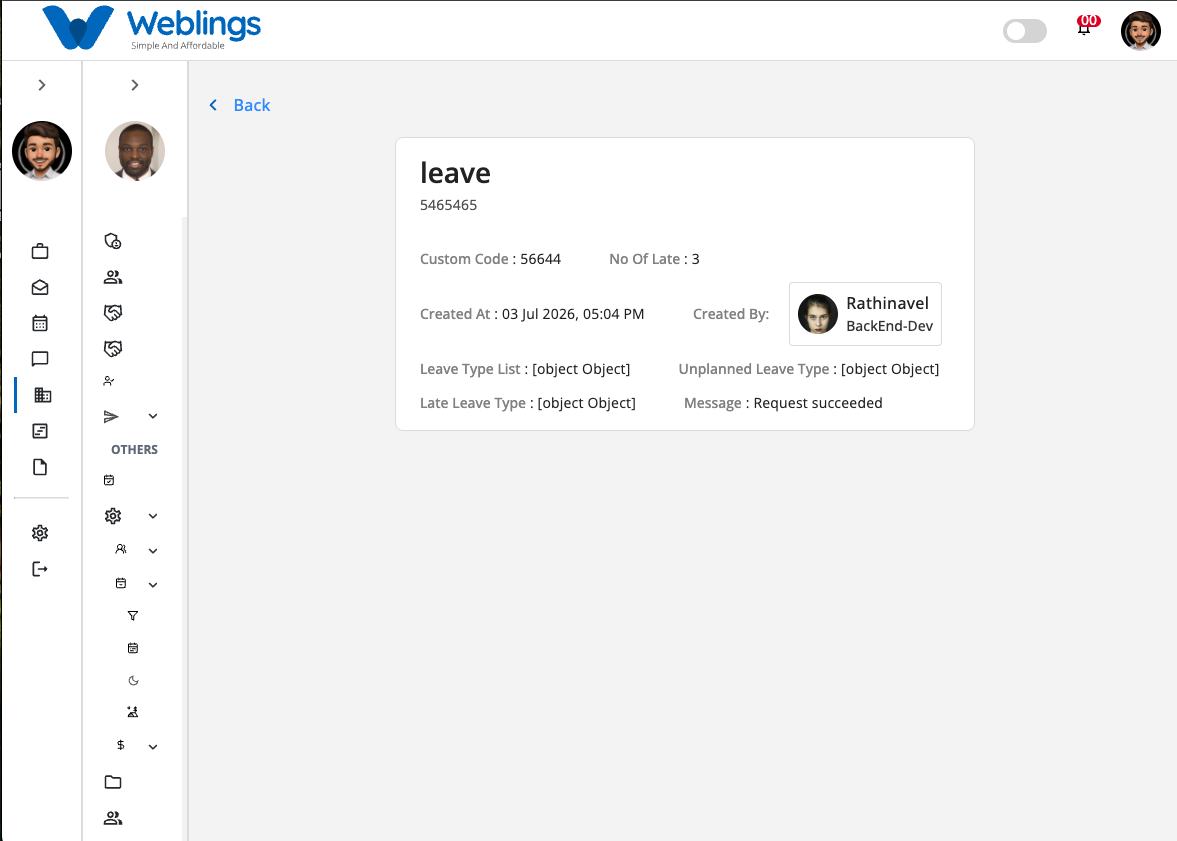Open the briefcase icon in the sidebar

coord(40,252)
